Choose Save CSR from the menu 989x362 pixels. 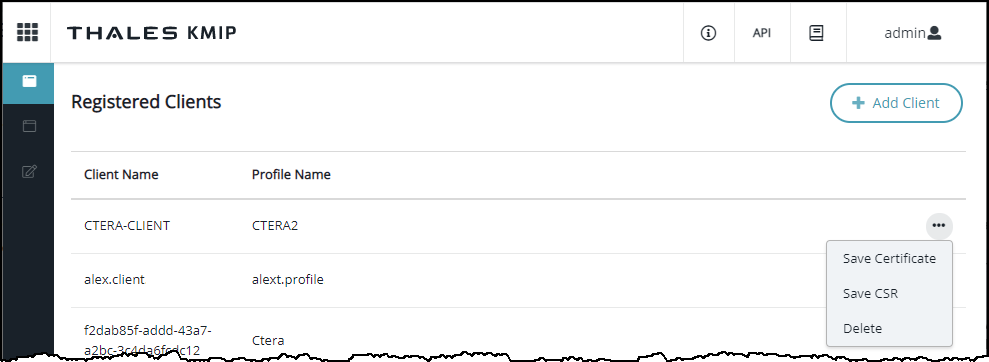tap(870, 294)
